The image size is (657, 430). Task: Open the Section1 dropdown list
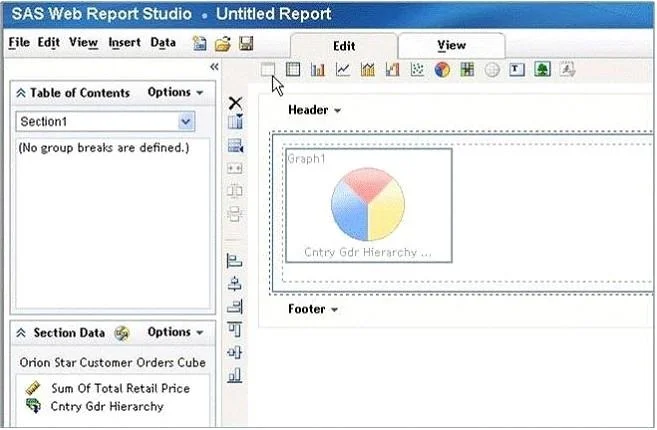(x=186, y=122)
